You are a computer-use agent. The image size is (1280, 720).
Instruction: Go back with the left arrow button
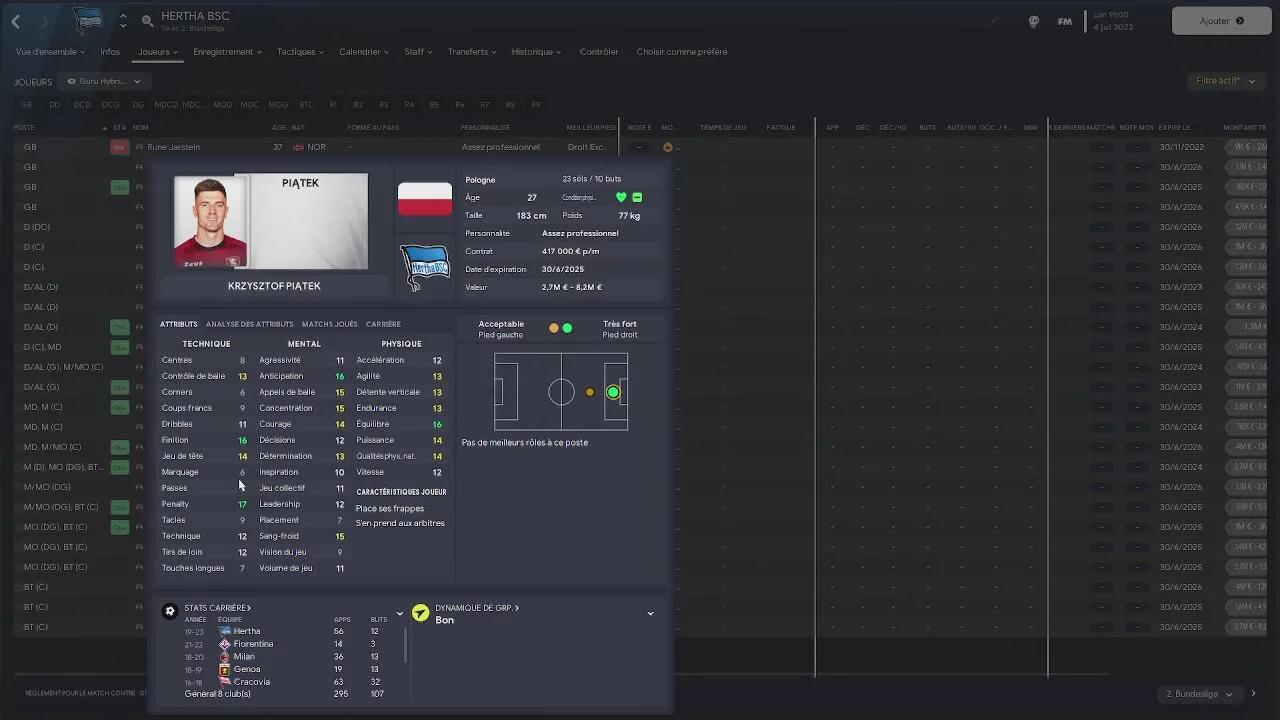[16, 21]
